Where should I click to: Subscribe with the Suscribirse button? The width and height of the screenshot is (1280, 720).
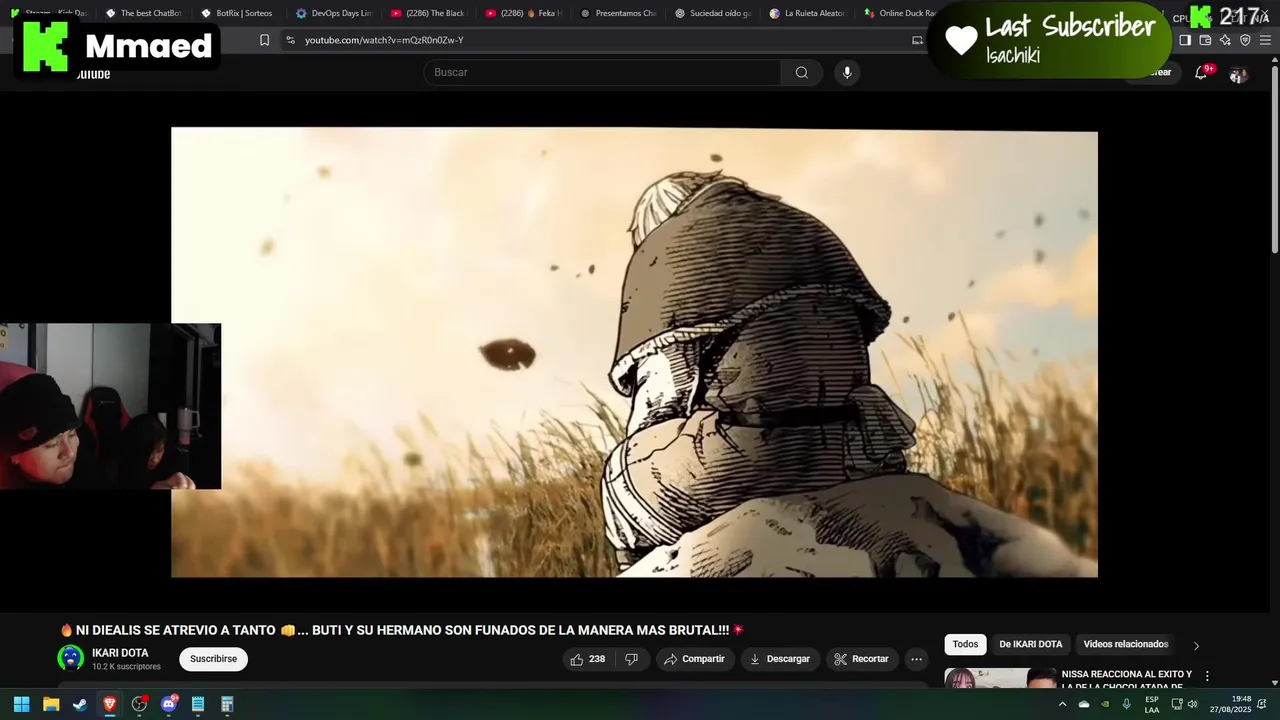[213, 659]
